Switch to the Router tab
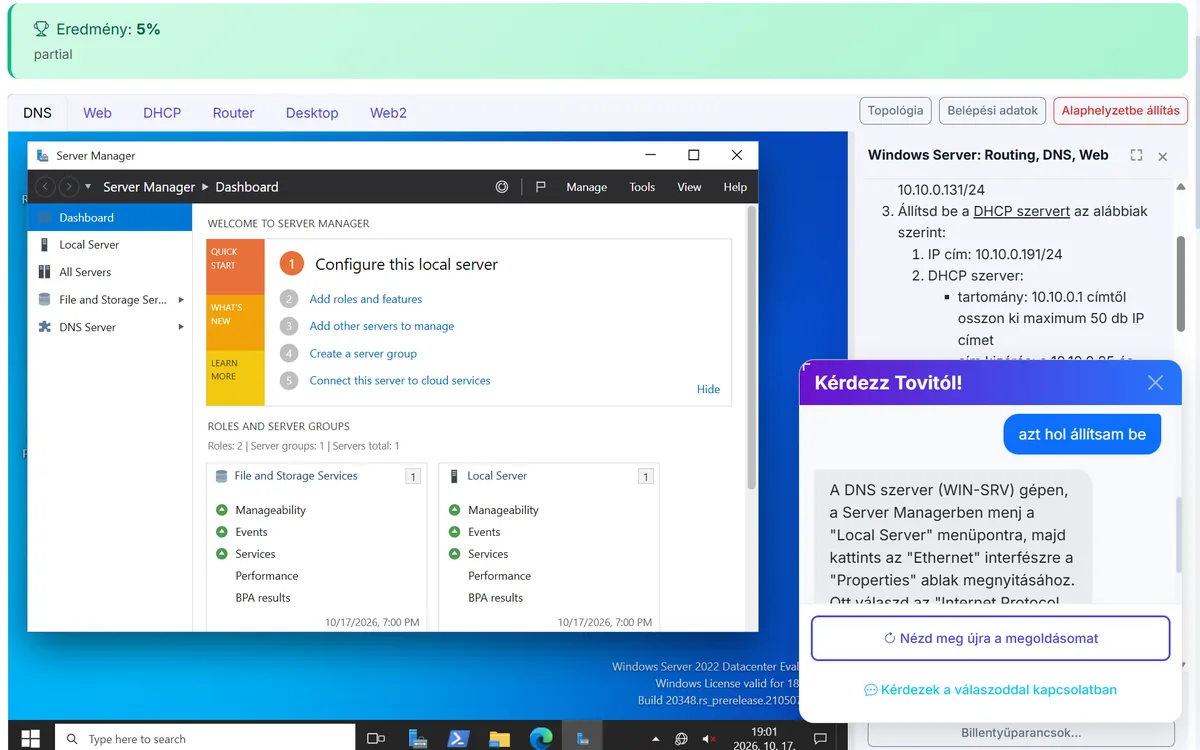 pos(233,113)
